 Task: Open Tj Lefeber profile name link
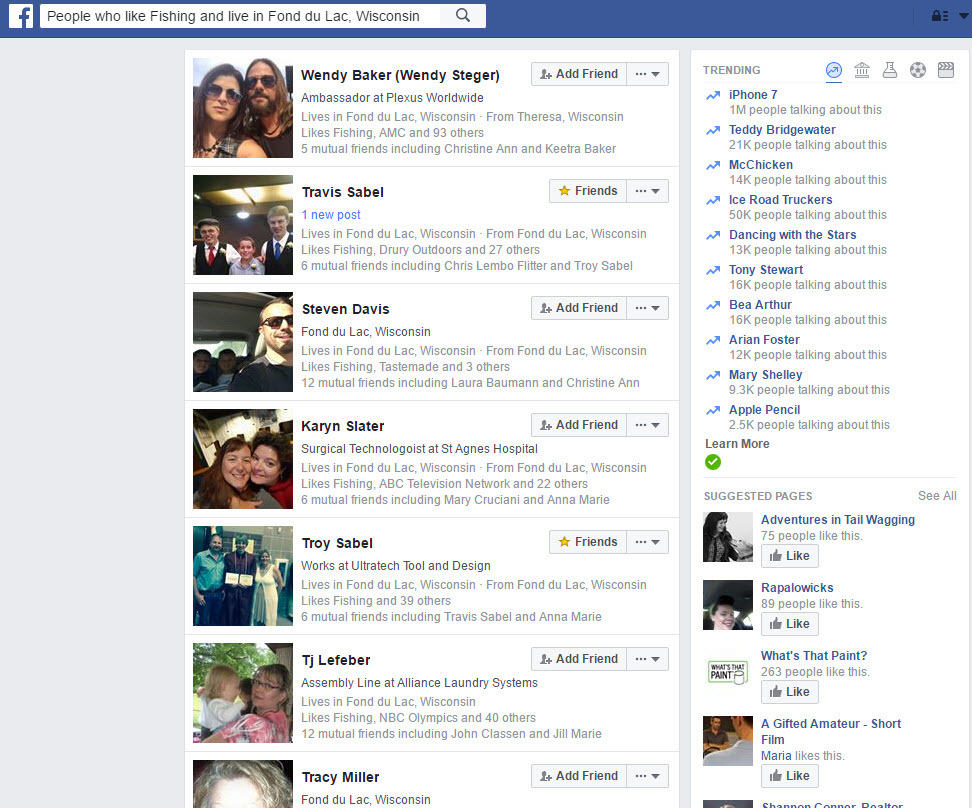(336, 660)
